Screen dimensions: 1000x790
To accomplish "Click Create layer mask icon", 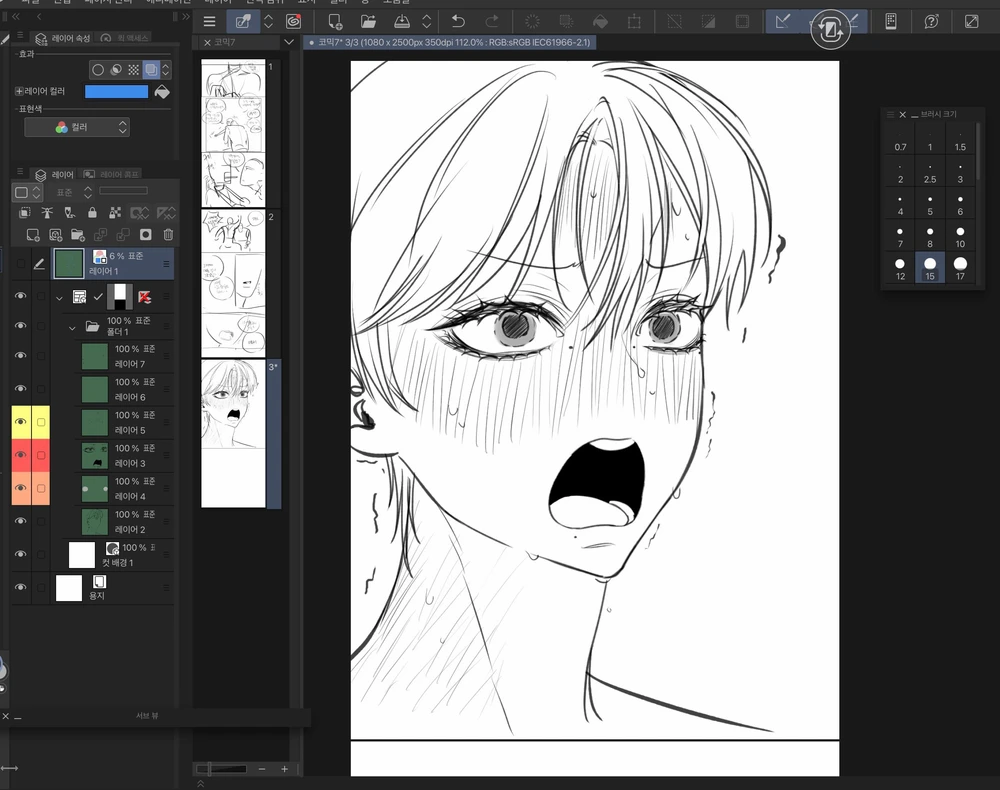I will point(145,235).
